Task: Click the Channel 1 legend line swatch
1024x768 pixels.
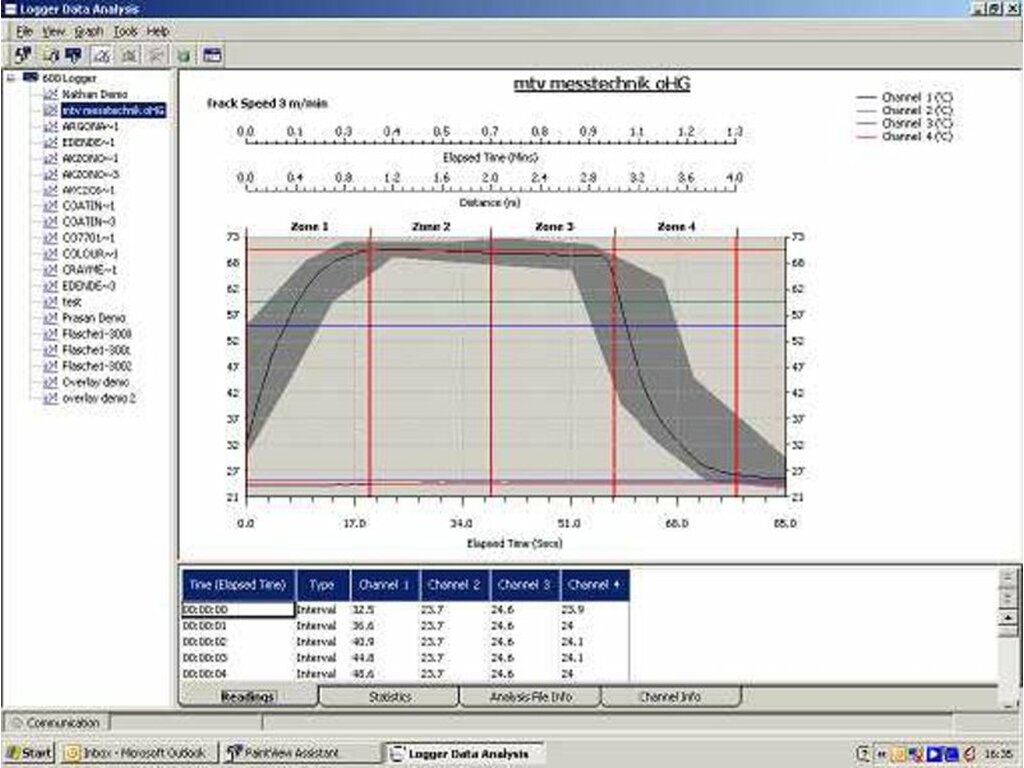Action: coord(866,97)
